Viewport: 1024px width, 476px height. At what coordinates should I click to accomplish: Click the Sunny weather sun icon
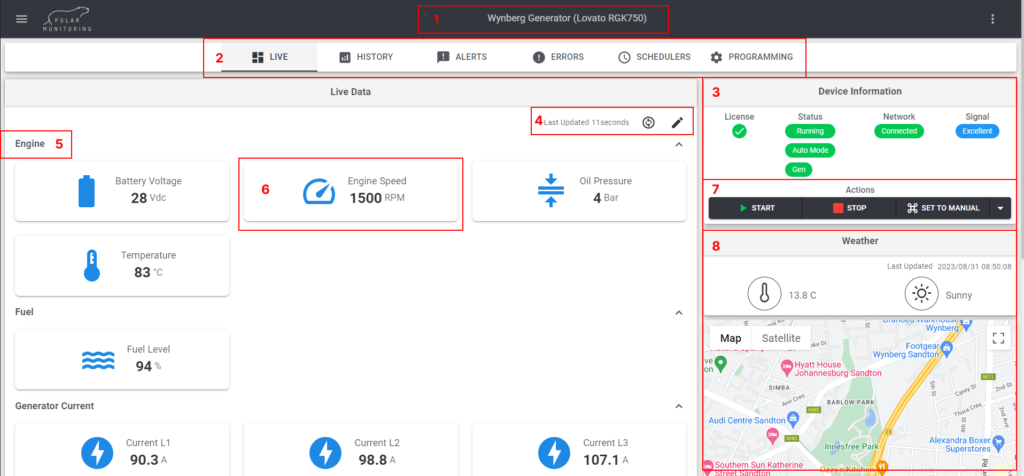[921, 295]
